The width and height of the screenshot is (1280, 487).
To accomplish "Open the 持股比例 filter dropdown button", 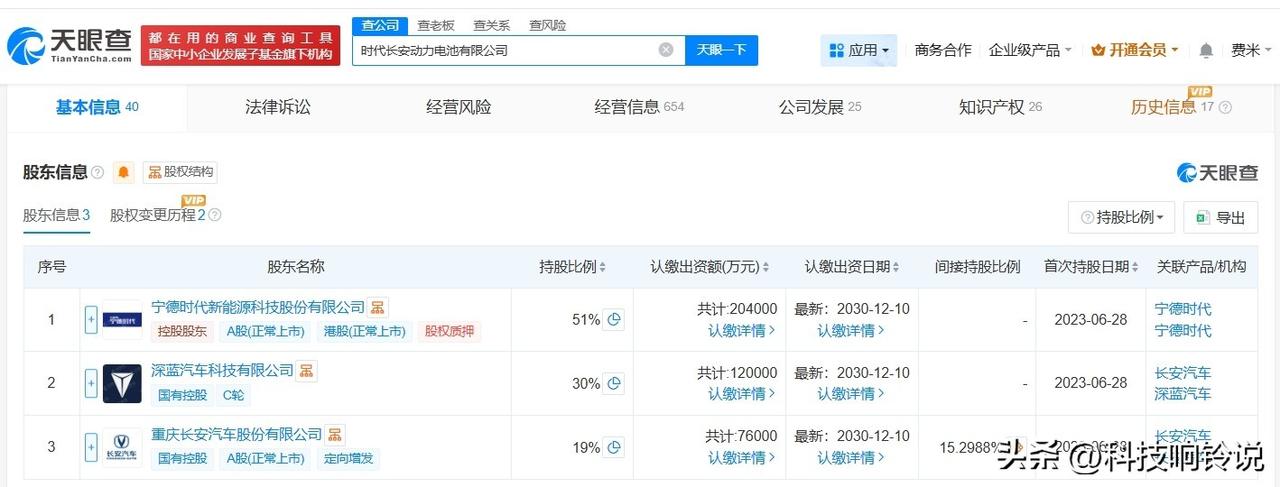I will pos(1122,217).
